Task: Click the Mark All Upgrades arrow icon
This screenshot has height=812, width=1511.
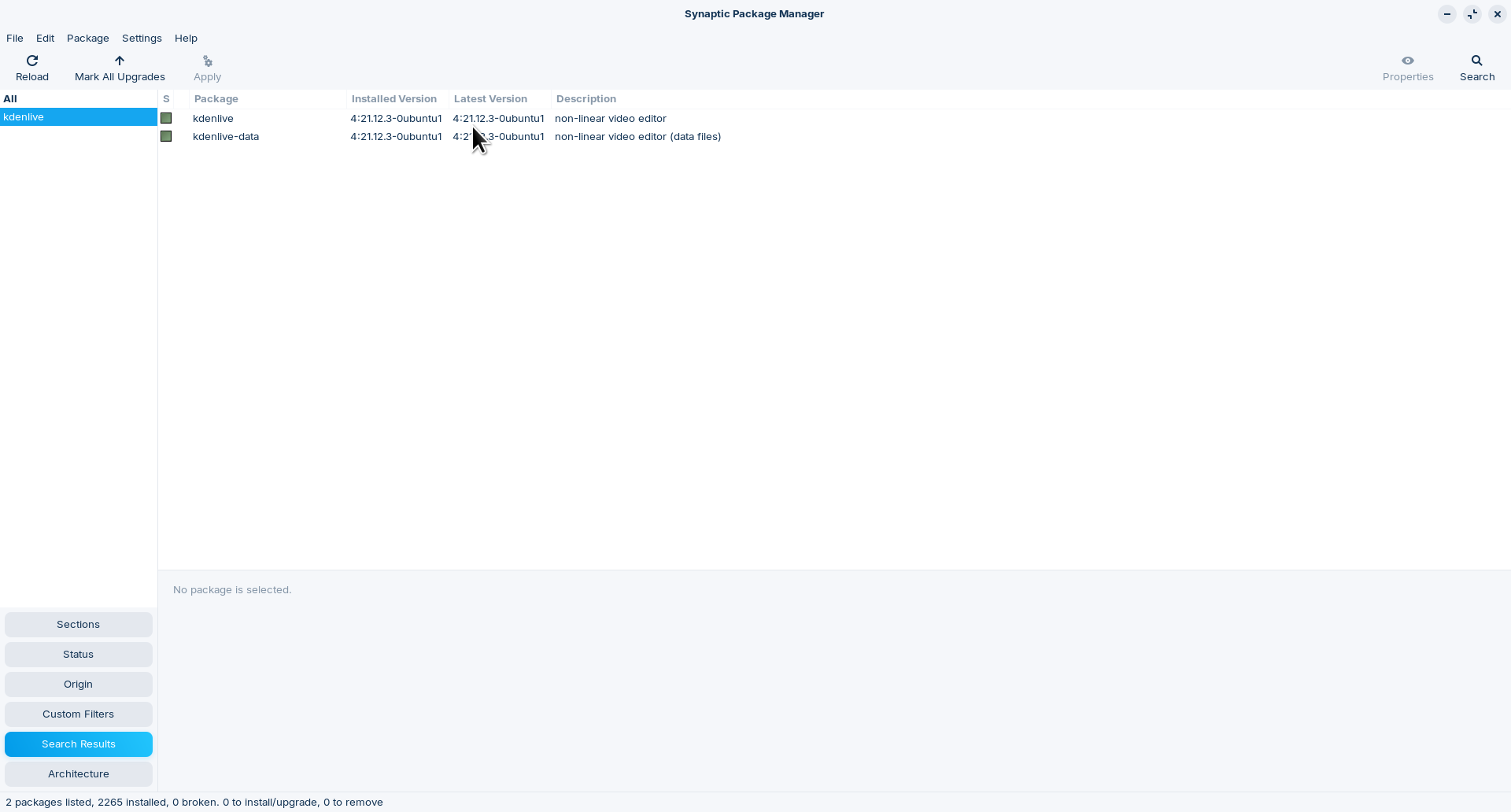Action: coord(120,61)
